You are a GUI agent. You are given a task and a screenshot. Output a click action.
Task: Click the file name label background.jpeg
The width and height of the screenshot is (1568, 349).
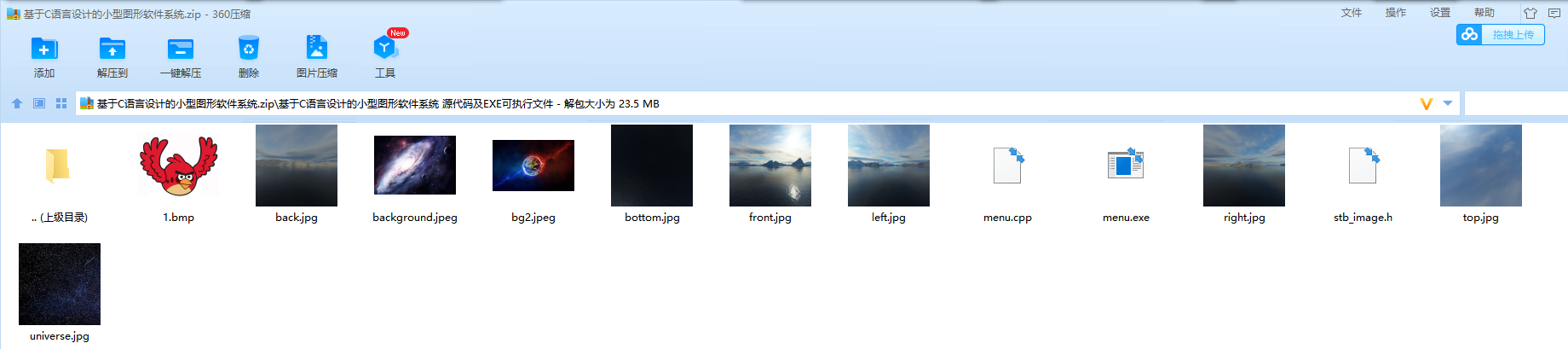pos(415,218)
